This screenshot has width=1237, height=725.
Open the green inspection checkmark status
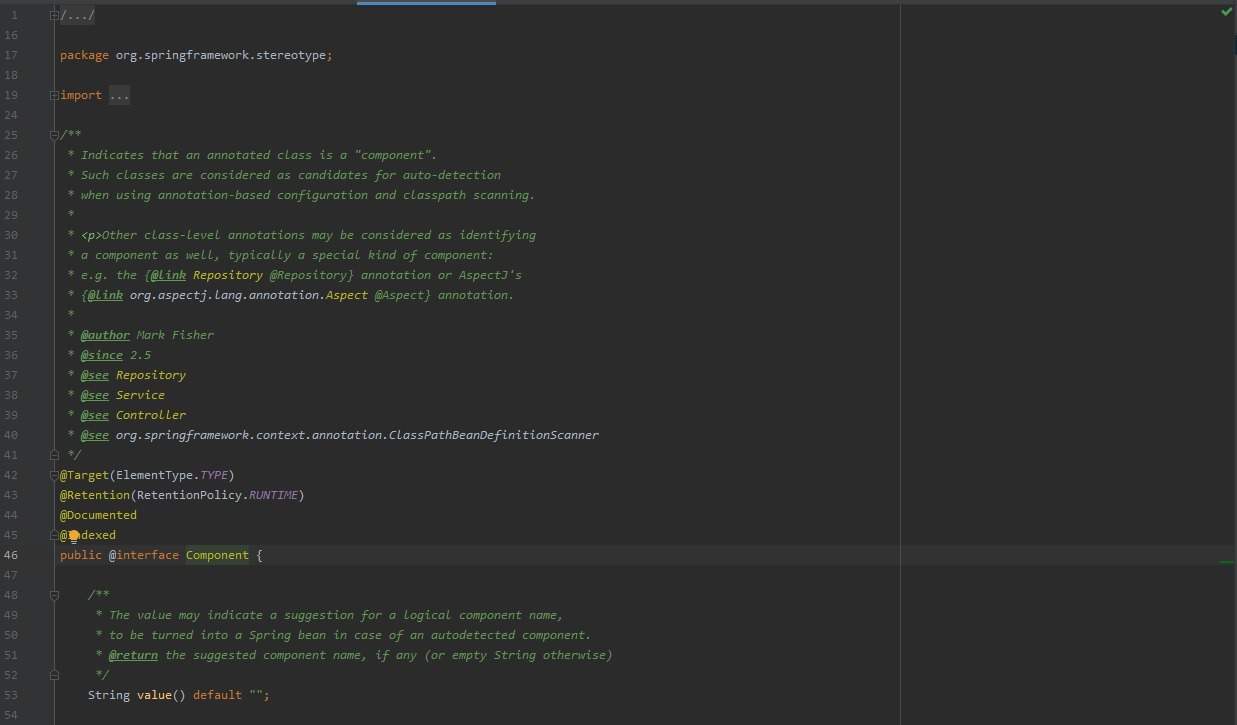pyautogui.click(x=1226, y=12)
